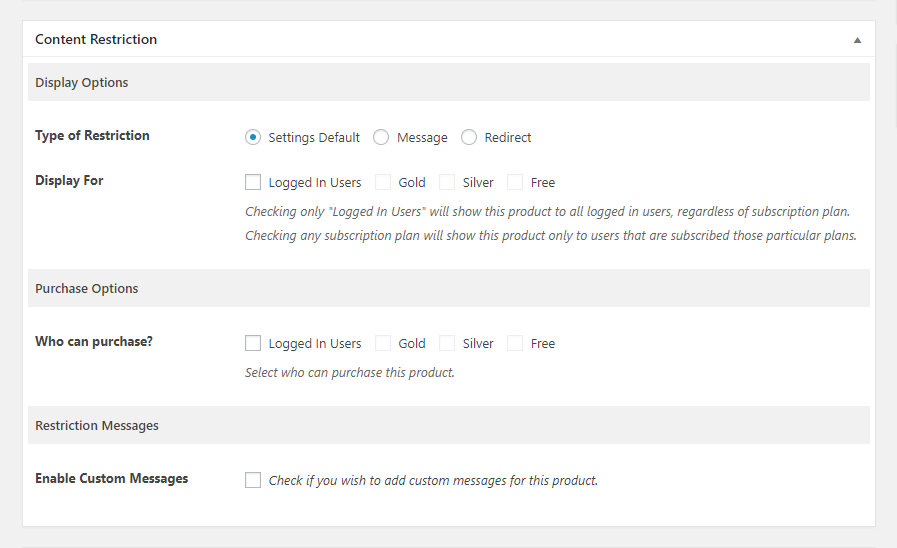The image size is (897, 548).
Task: Click the custom messages description text
Action: coord(433,481)
